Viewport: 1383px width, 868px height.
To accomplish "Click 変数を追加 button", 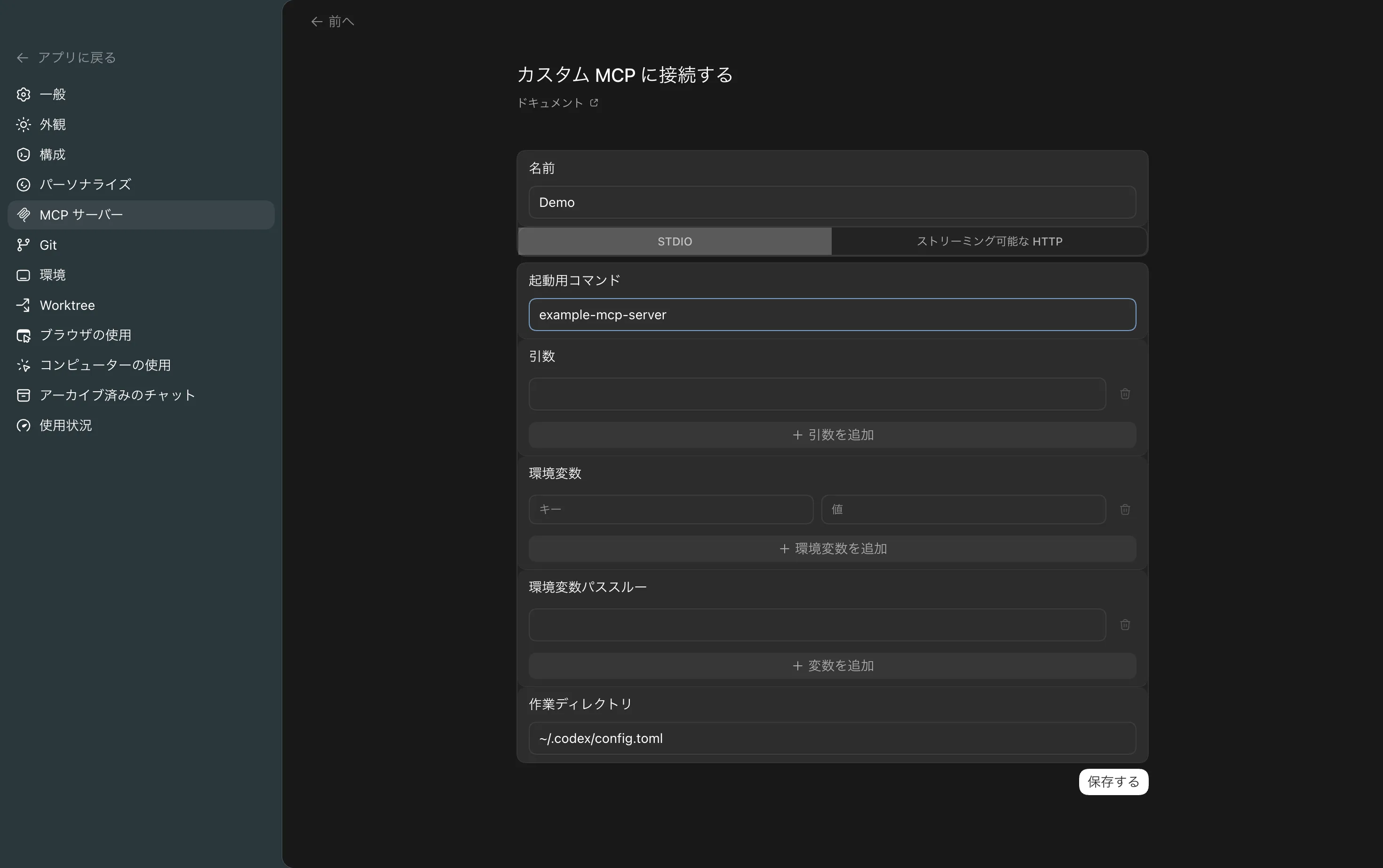I will pyautogui.click(x=832, y=666).
